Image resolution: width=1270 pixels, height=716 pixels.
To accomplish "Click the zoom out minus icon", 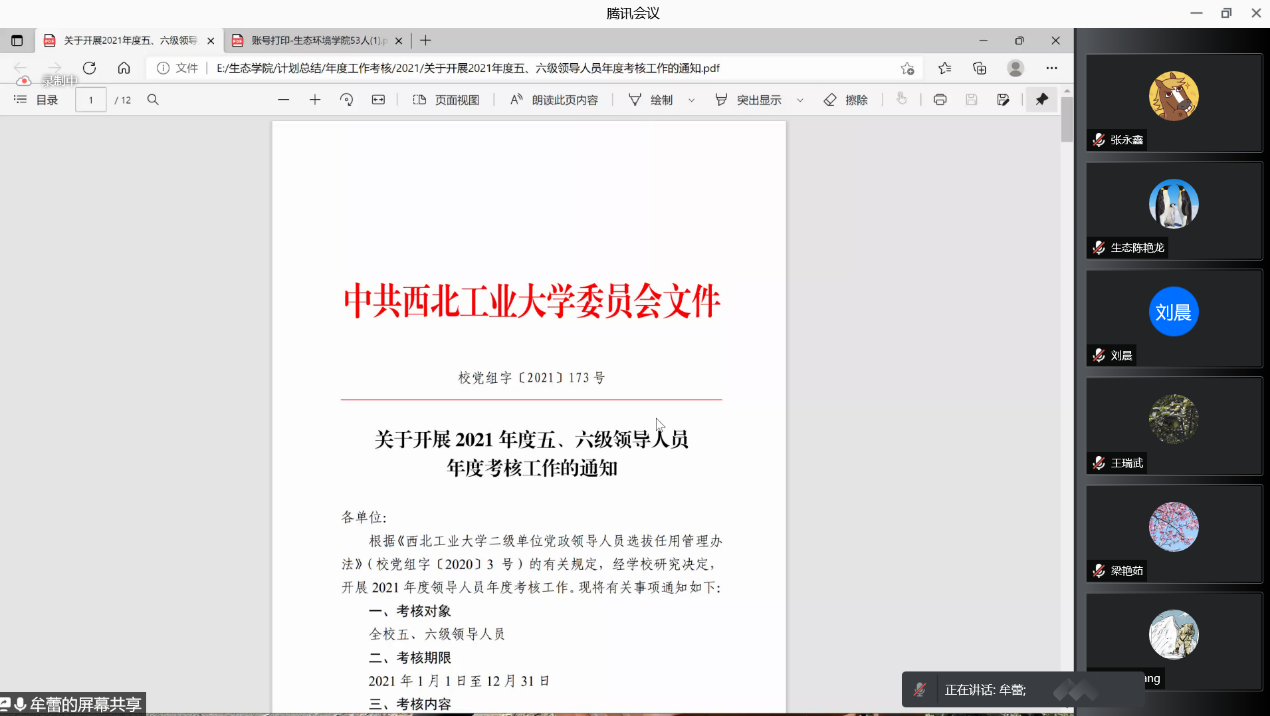I will [284, 100].
